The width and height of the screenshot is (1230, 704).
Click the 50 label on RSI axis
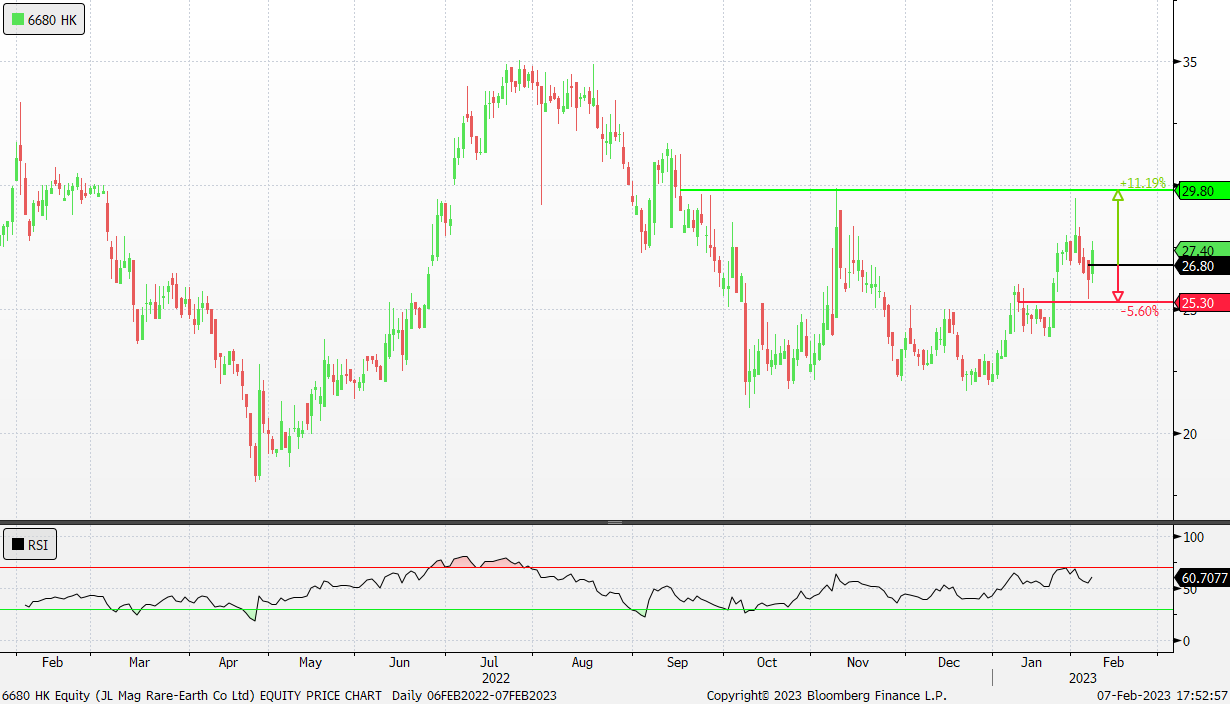click(x=1190, y=590)
